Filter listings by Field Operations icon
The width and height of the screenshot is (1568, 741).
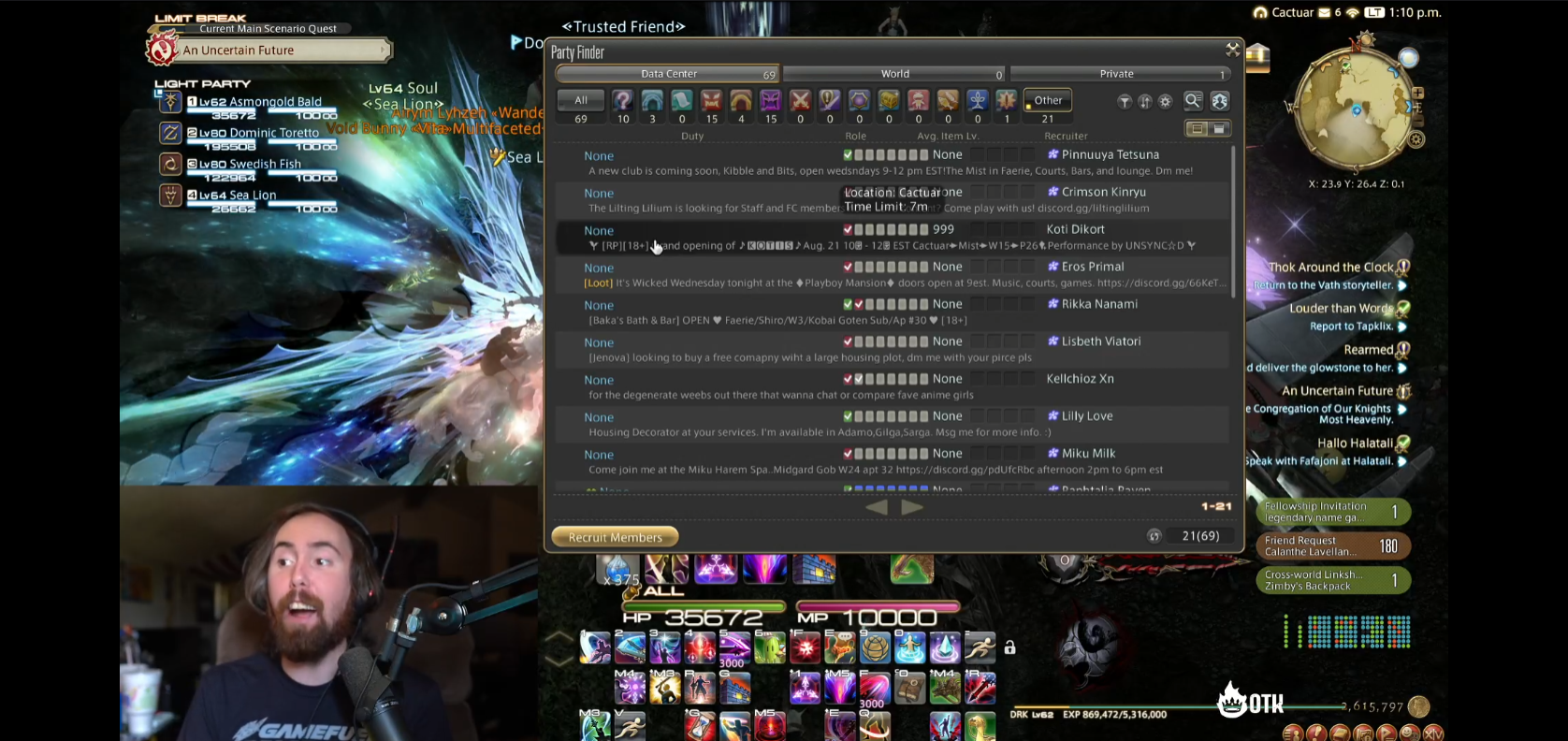pos(1007,100)
